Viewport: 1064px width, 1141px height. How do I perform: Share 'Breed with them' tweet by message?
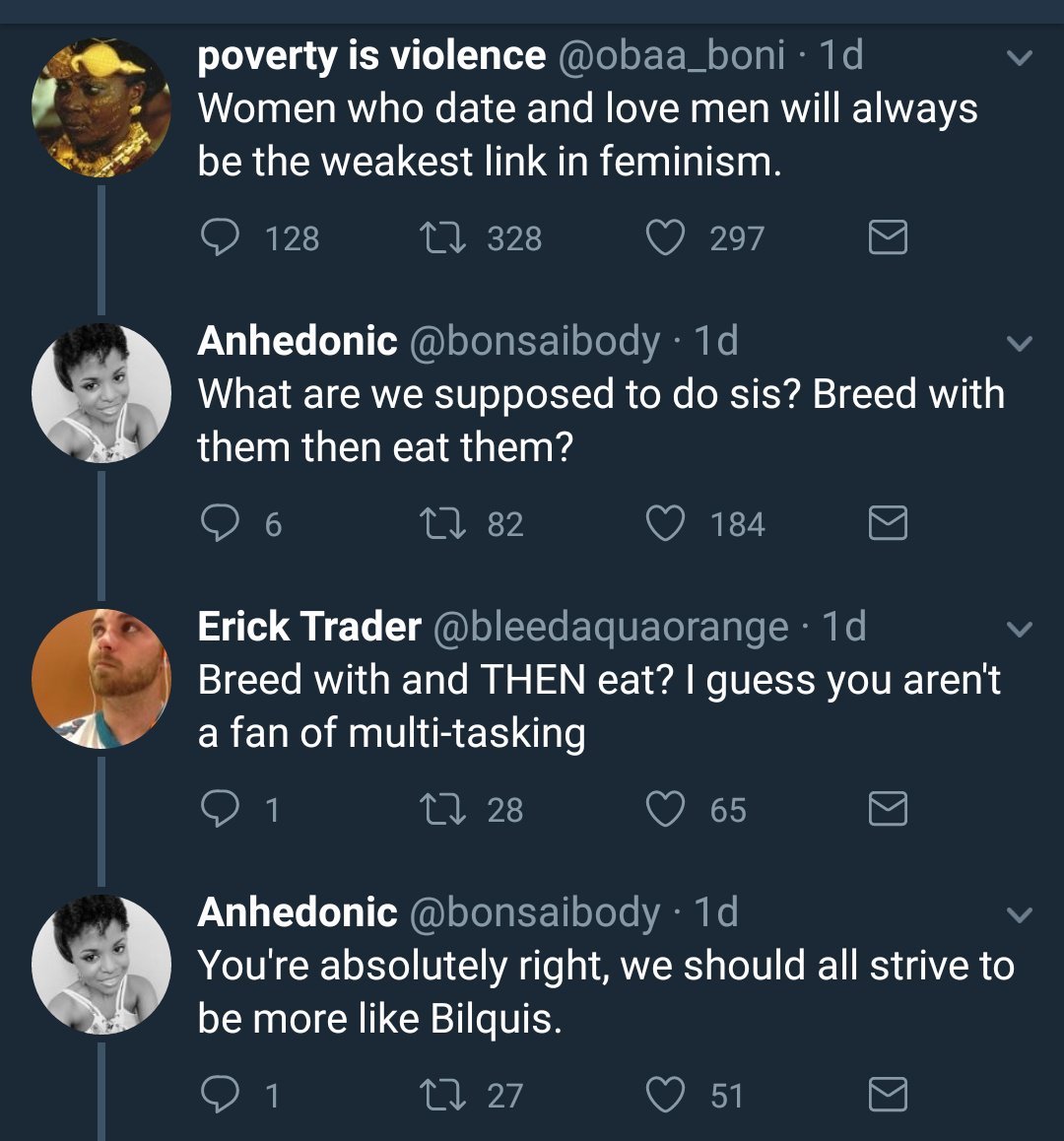pos(888,523)
